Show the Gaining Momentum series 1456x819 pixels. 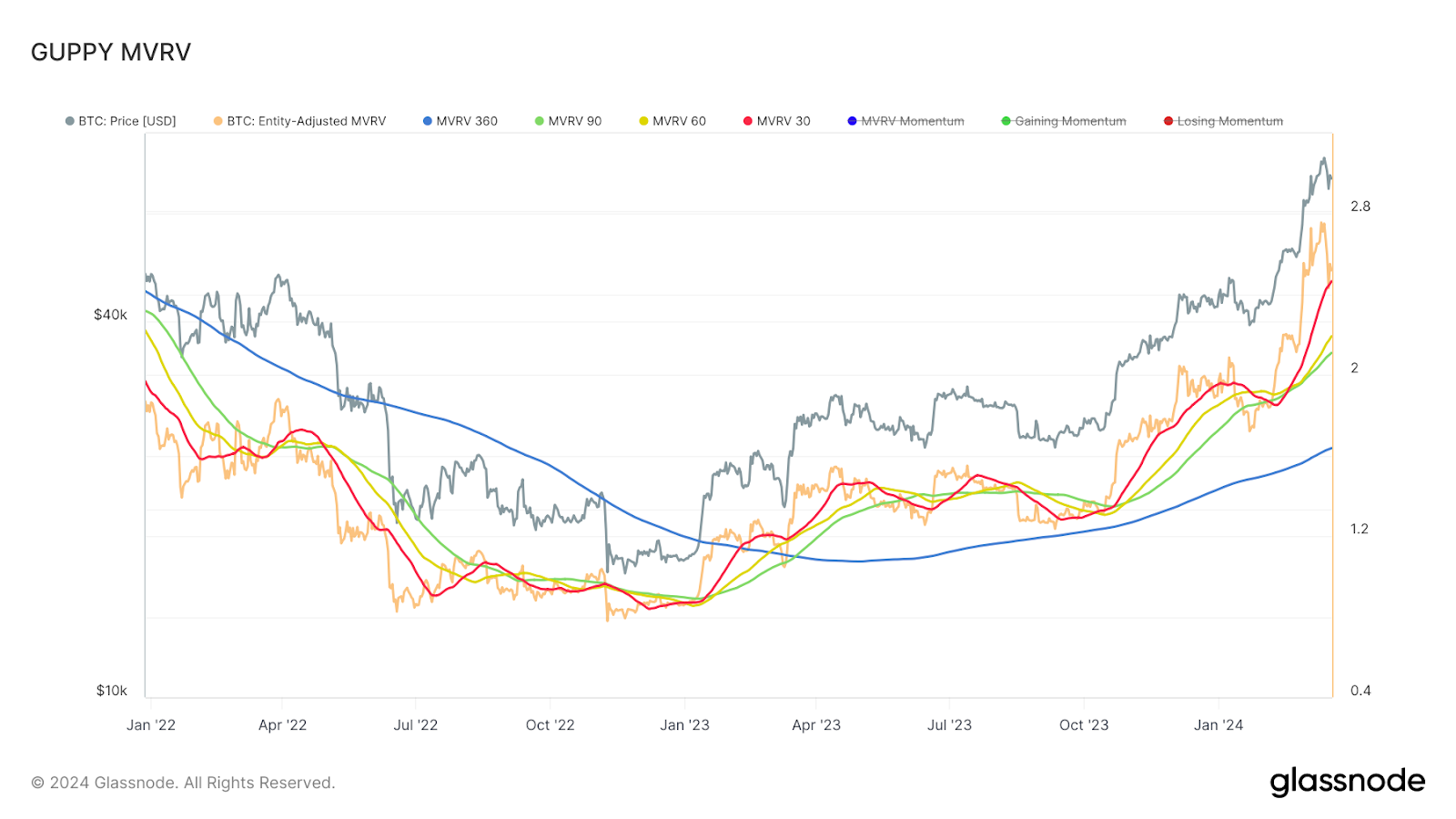[x=1063, y=121]
